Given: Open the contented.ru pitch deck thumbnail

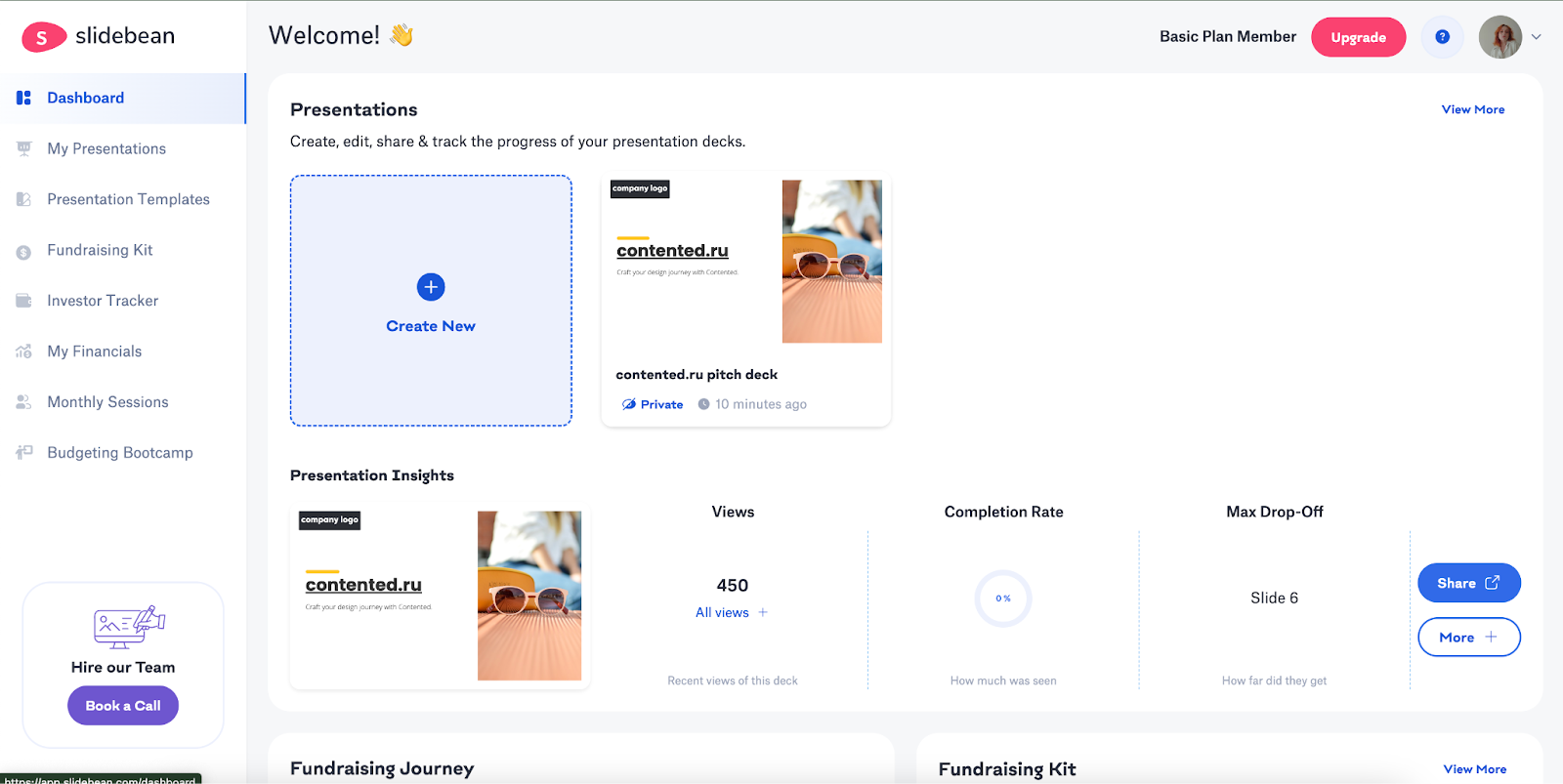Looking at the screenshot, I should pyautogui.click(x=746, y=261).
